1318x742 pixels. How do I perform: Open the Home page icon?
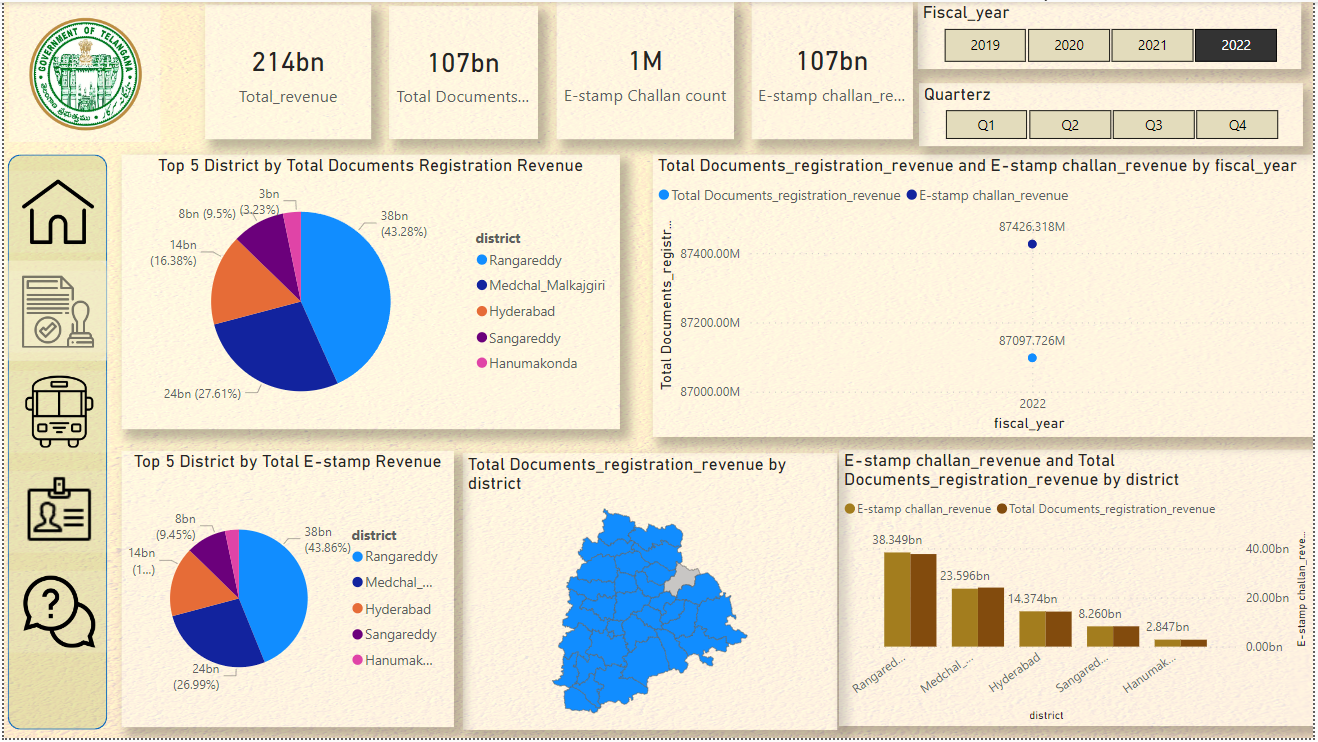58,212
